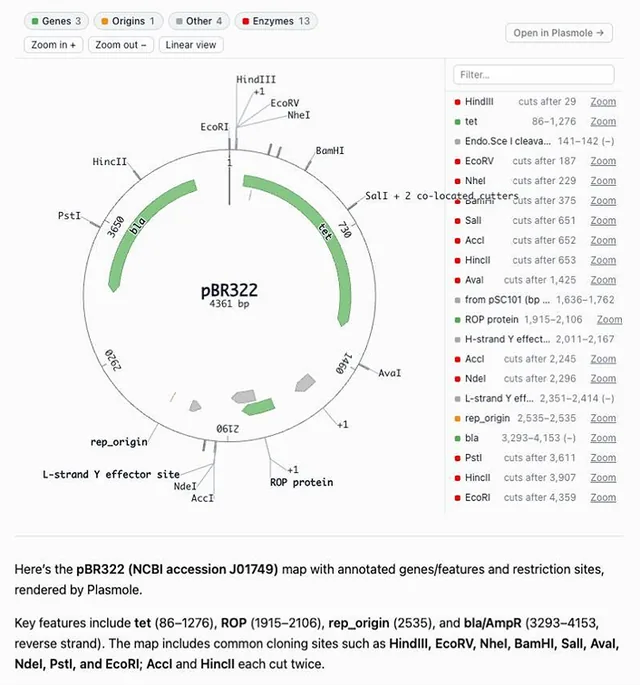
Task: Click the Zoom in + button
Action: [53, 45]
